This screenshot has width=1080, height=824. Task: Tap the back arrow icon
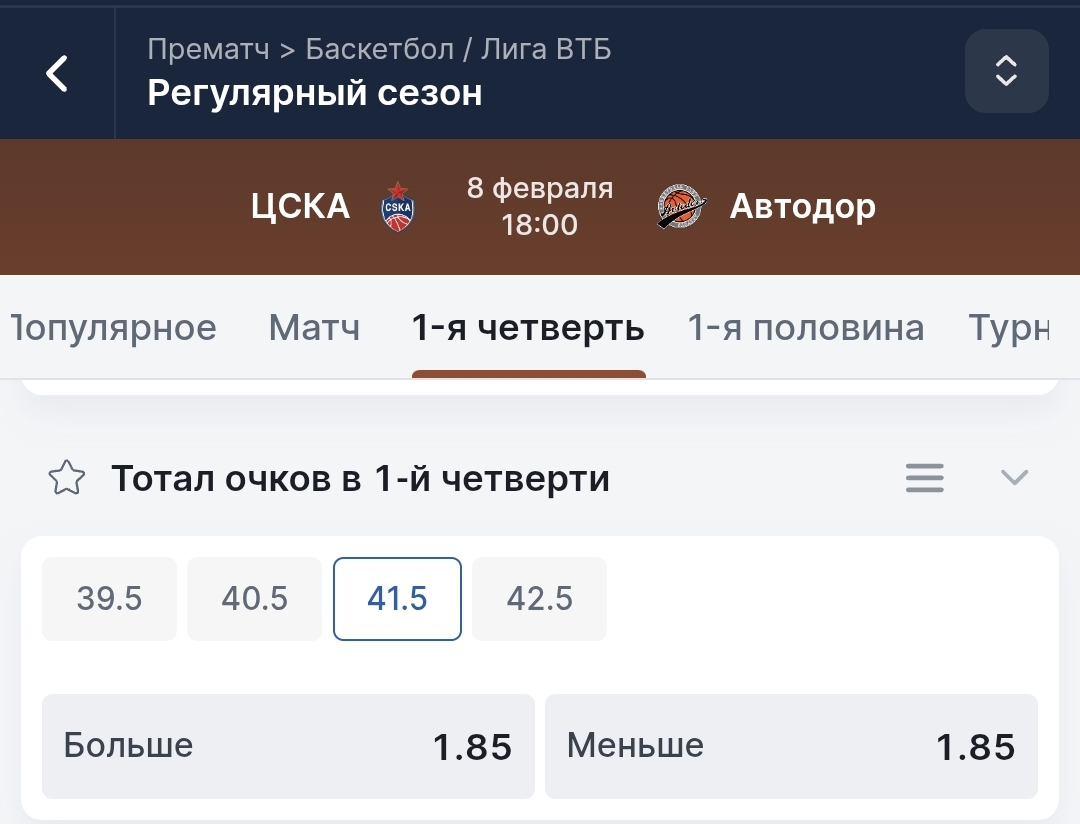tap(57, 73)
